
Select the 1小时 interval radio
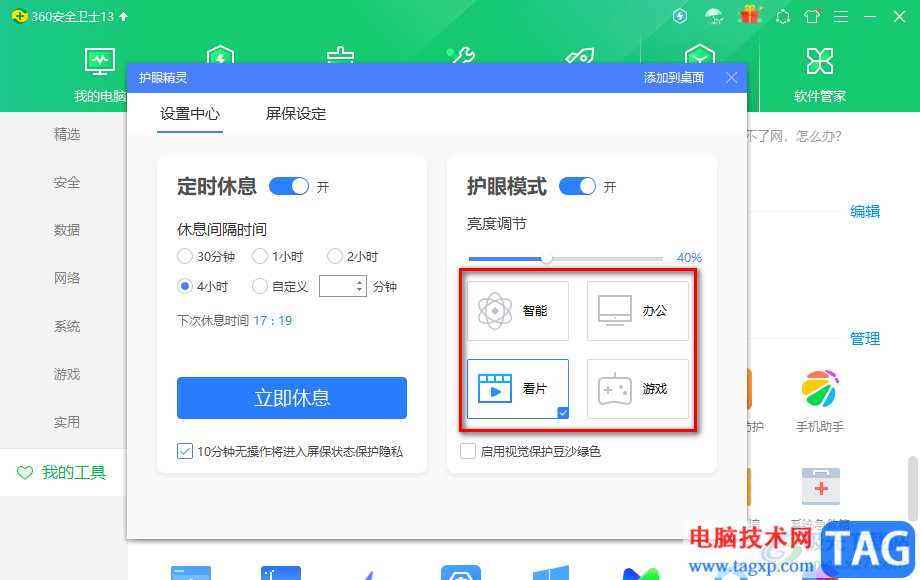tap(259, 256)
